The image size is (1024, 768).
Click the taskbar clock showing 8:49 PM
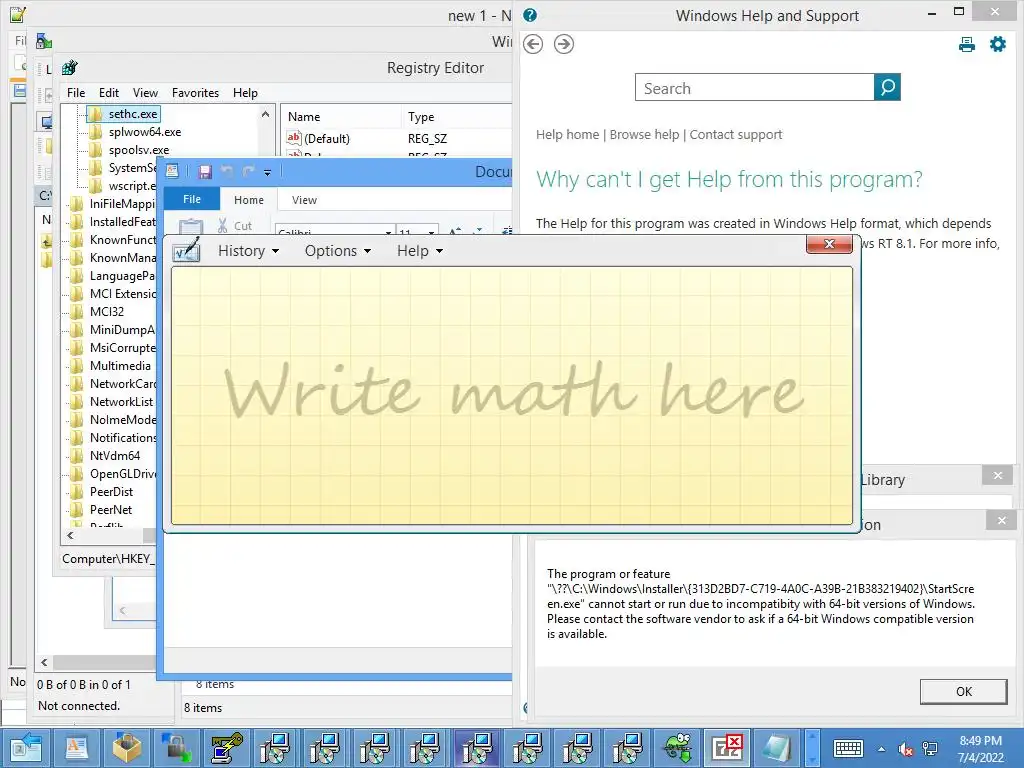pos(980,749)
